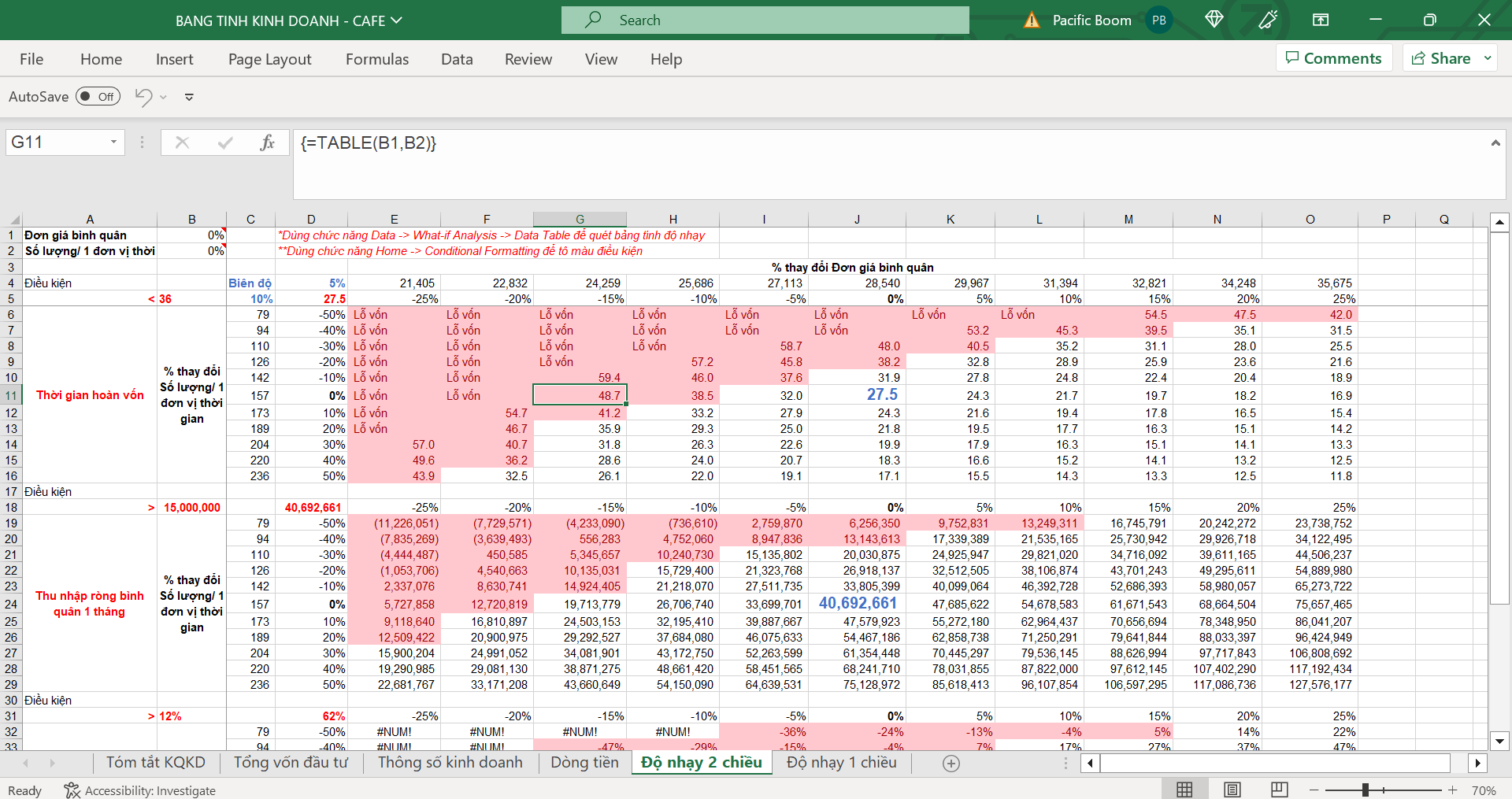Click the zoom slider handle

point(1366,790)
